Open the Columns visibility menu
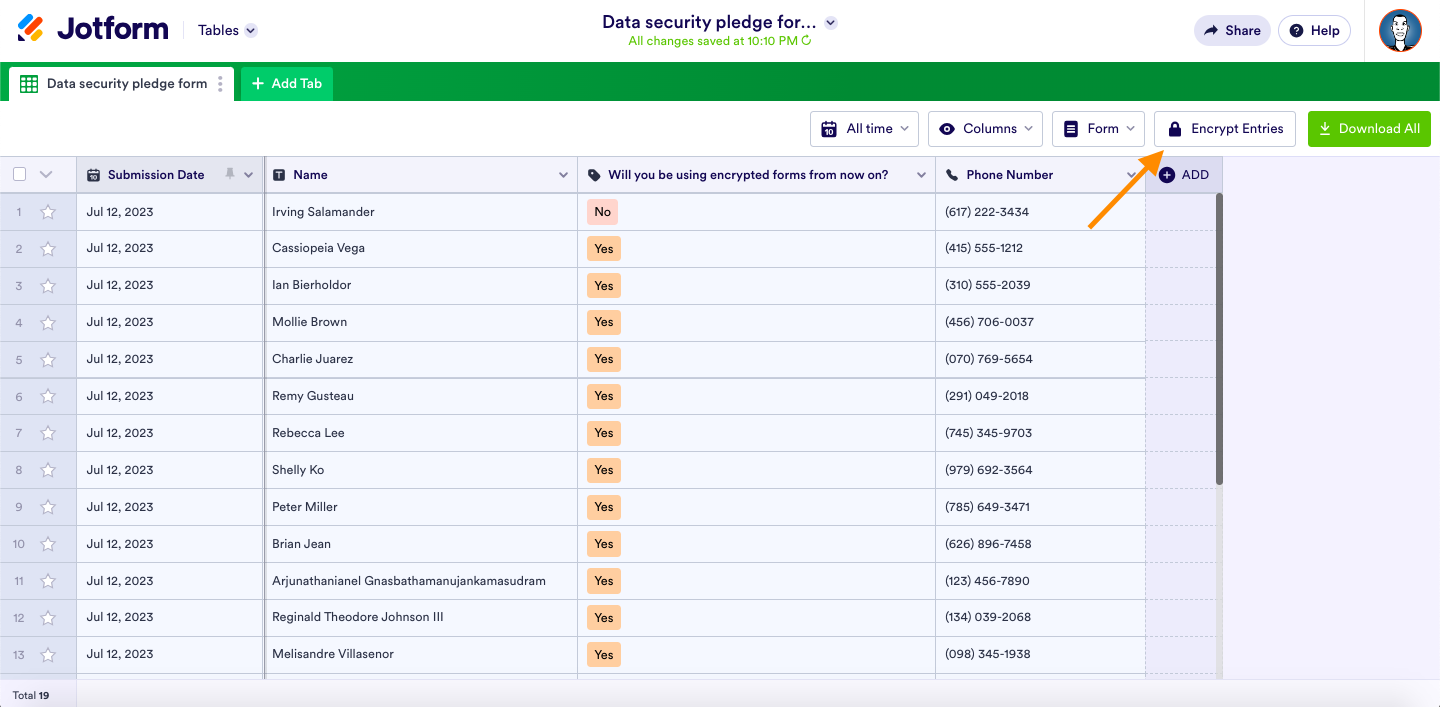Image resolution: width=1440 pixels, height=707 pixels. coord(985,129)
